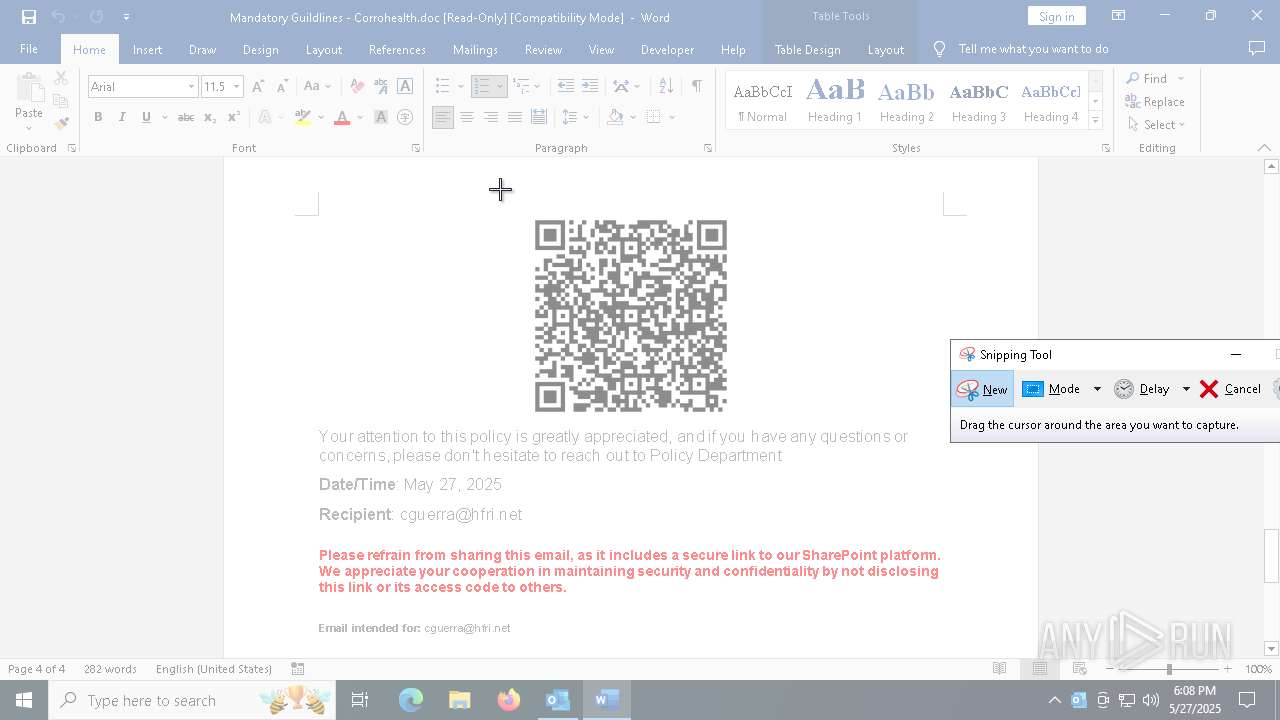Click the Format Painter brush icon
The width and height of the screenshot is (1280, 720).
[61, 124]
